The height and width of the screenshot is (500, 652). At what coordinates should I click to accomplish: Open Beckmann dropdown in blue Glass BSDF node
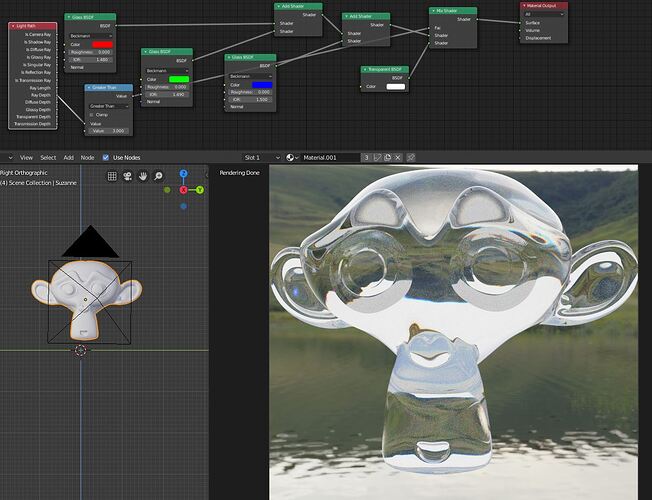pos(251,77)
